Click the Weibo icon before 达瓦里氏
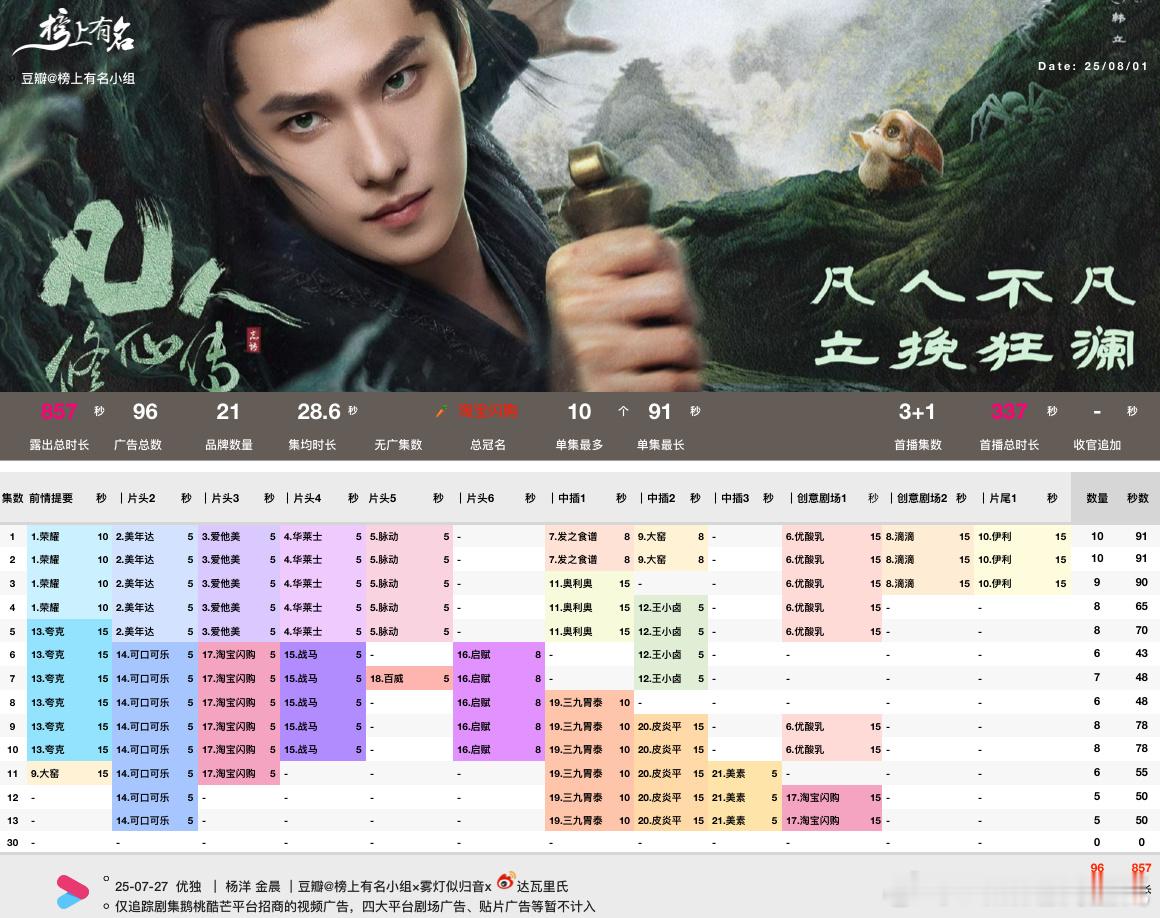The image size is (1160, 918). [505, 881]
